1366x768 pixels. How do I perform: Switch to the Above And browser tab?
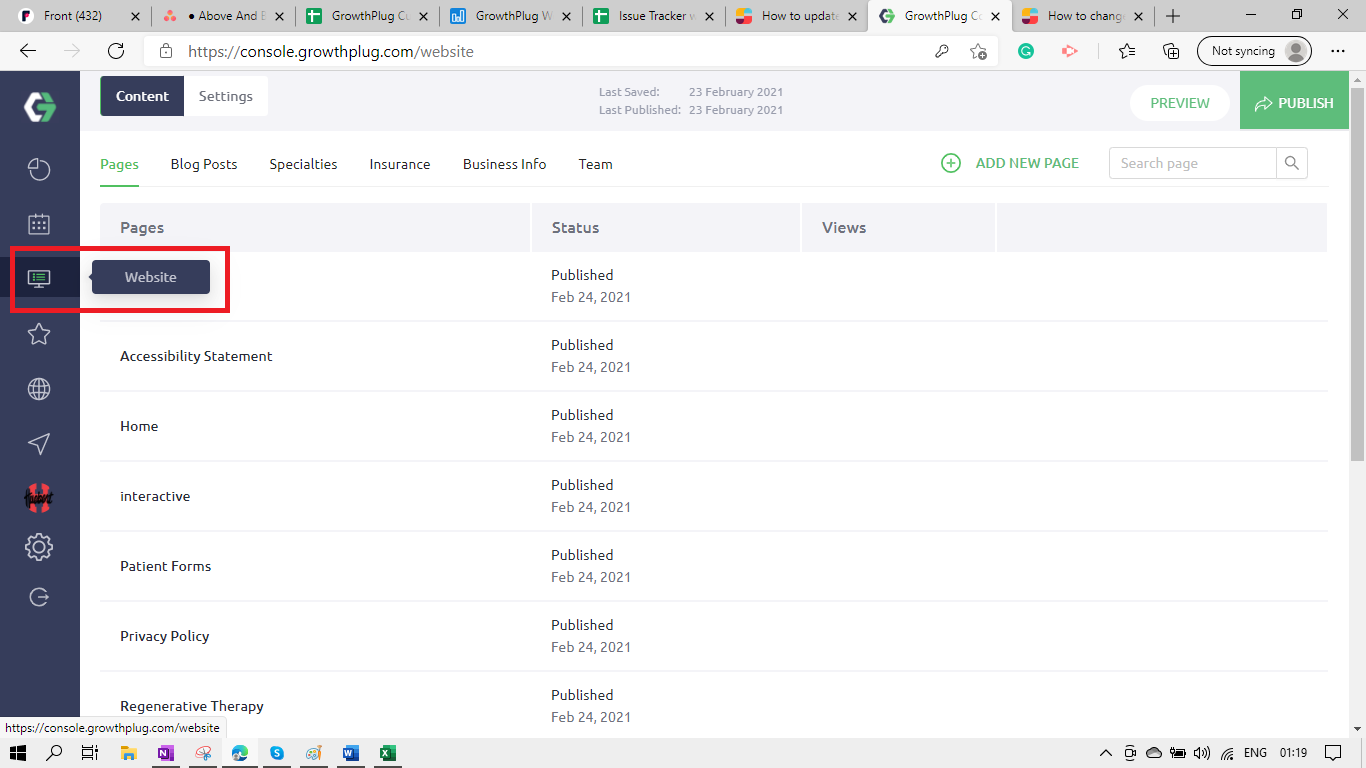coord(224,16)
